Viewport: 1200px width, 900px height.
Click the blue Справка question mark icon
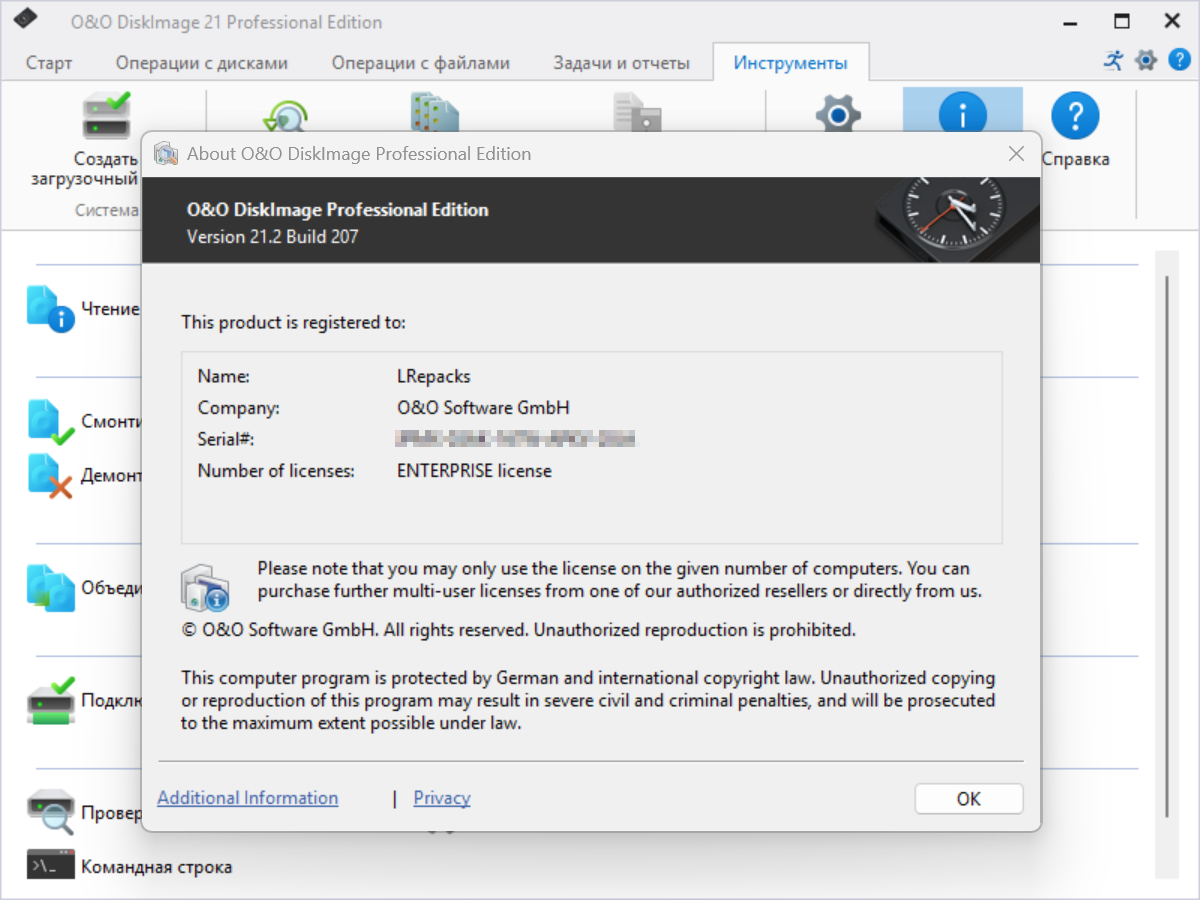pyautogui.click(x=1075, y=114)
